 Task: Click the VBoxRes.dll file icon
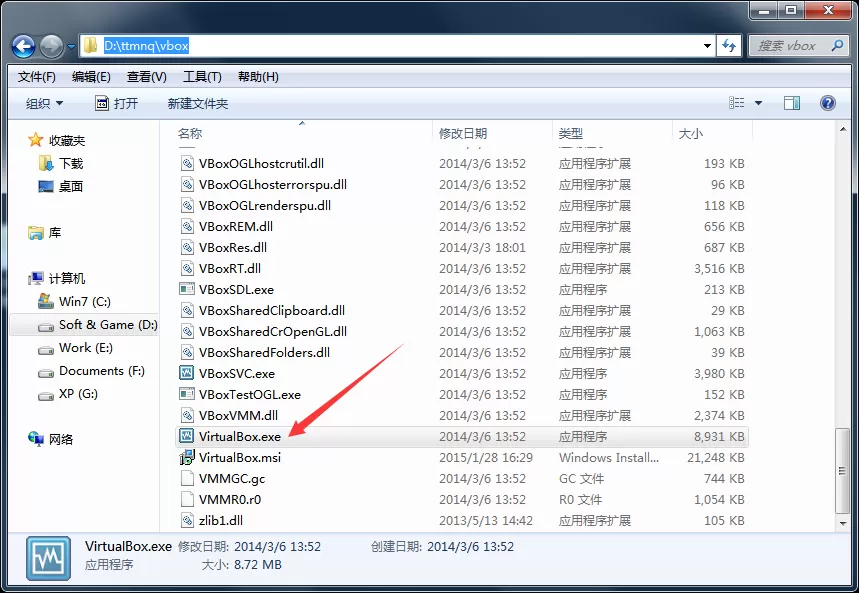[187, 247]
